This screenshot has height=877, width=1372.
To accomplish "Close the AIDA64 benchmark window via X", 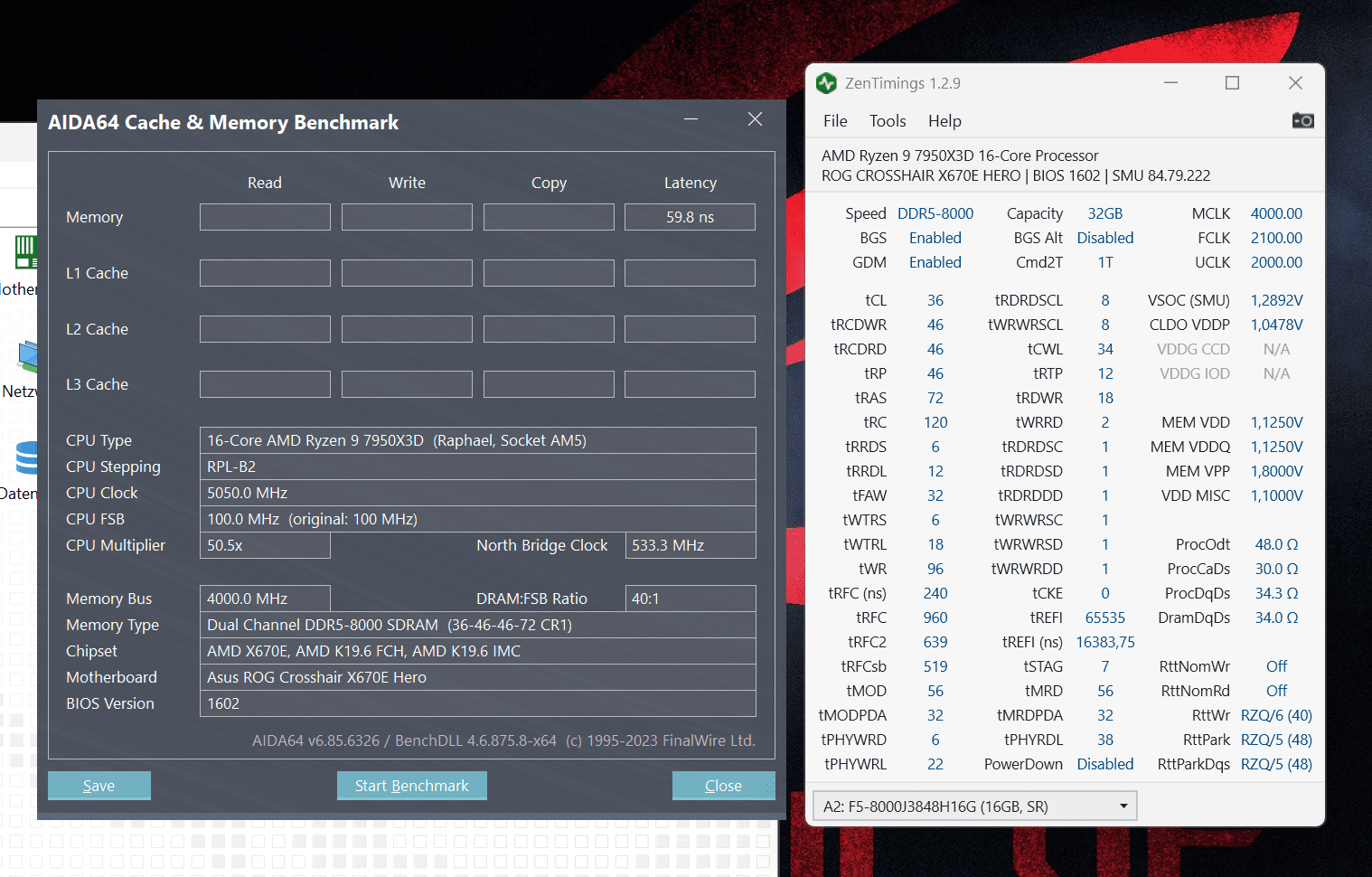I will click(x=756, y=119).
